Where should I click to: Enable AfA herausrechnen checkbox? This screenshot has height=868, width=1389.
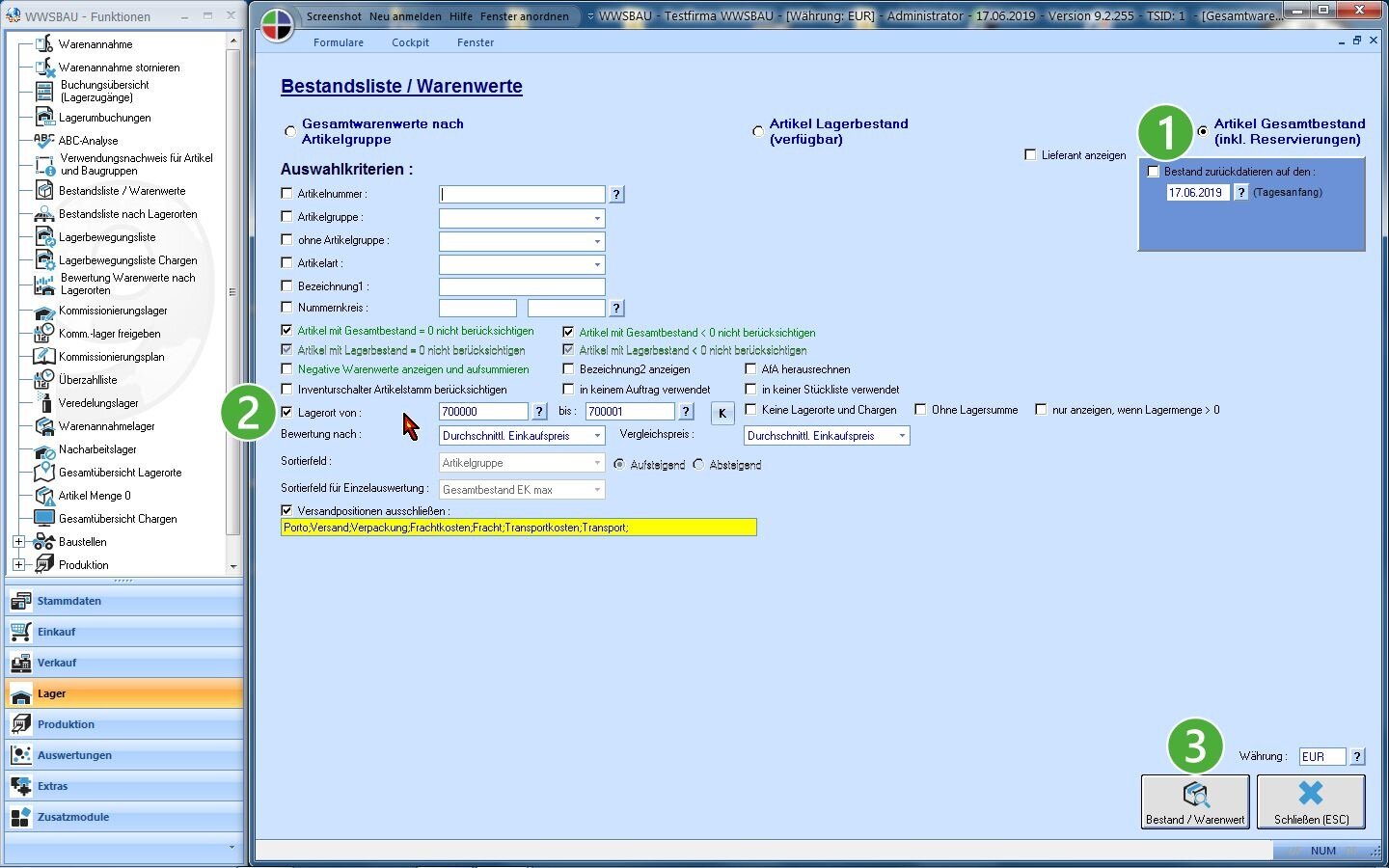[x=750, y=368]
